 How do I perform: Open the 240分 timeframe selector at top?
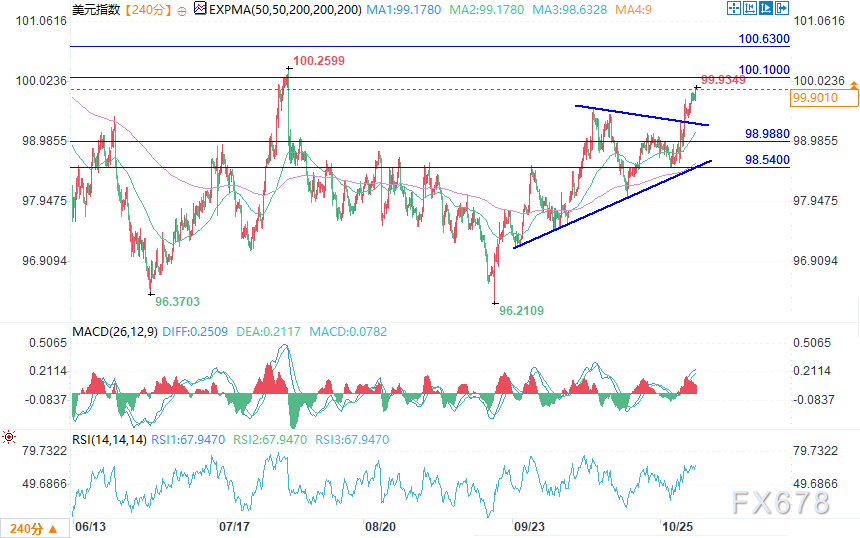[156, 8]
